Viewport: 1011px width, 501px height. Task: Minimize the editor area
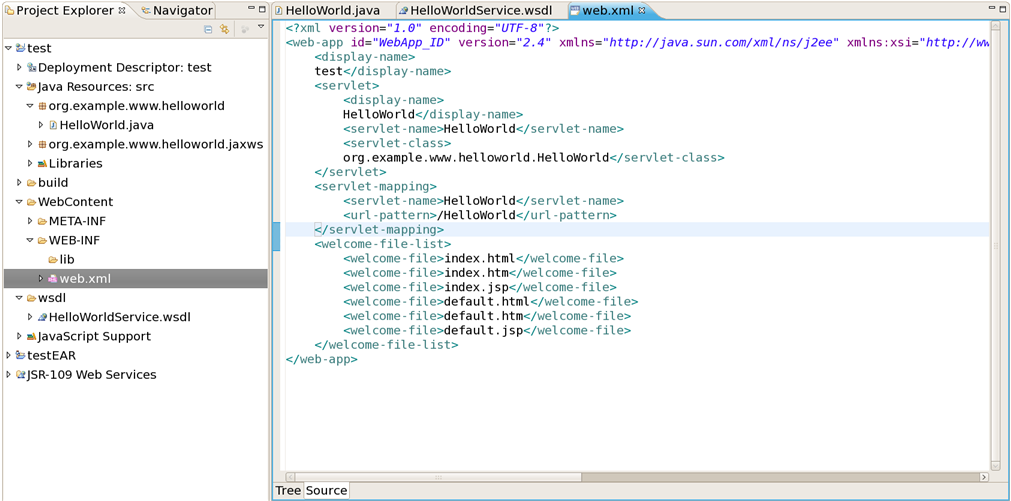[992, 9]
